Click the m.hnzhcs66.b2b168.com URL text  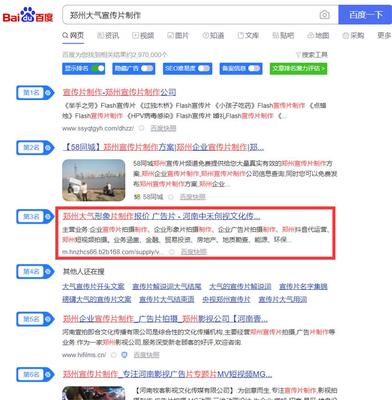113,252
